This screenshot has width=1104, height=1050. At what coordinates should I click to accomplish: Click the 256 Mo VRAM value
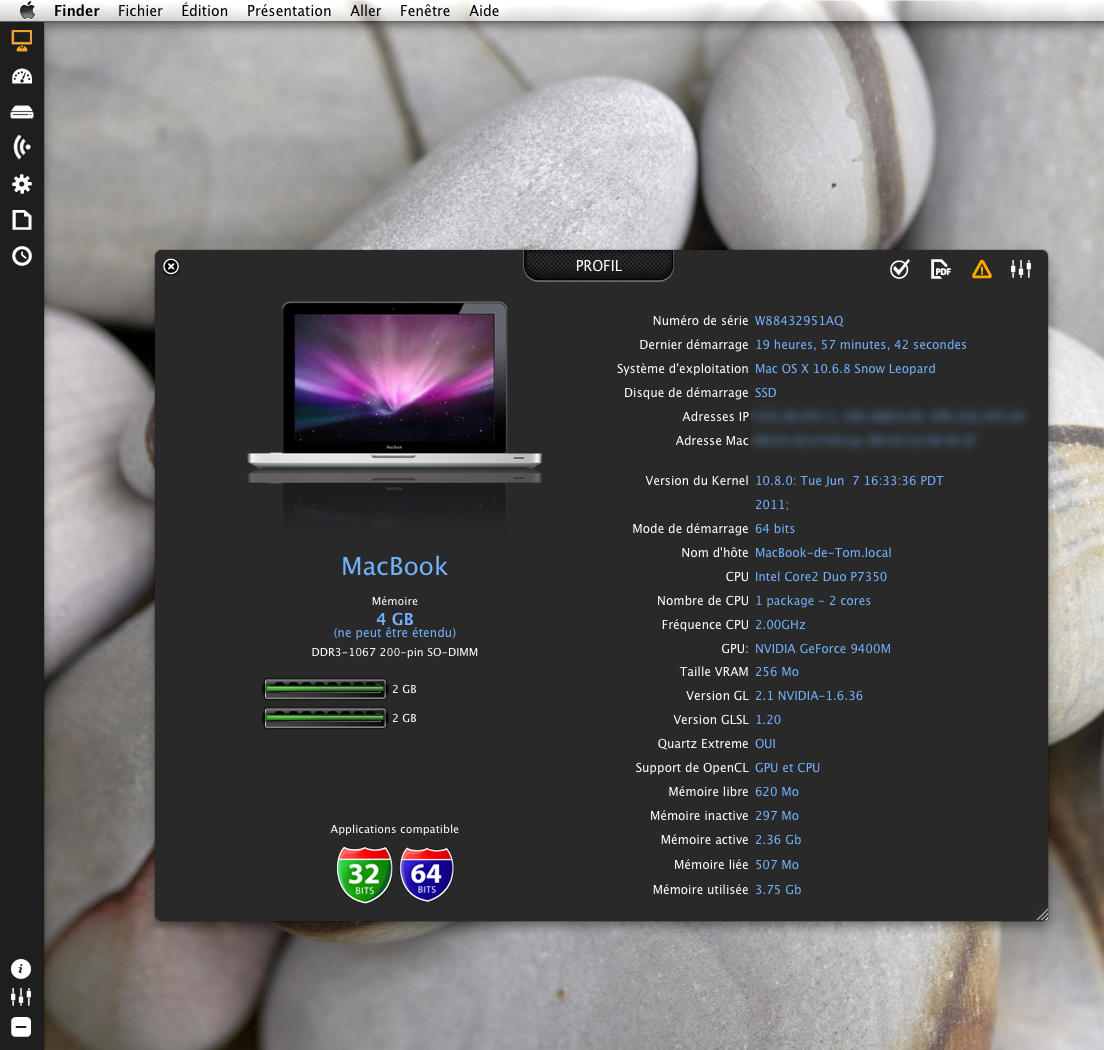point(777,671)
